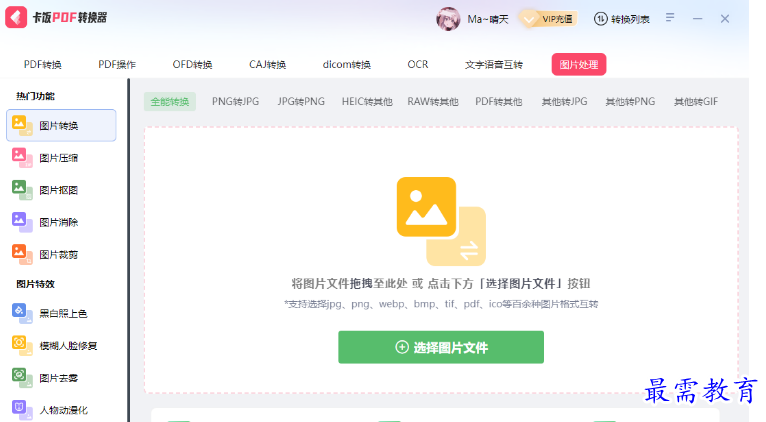Choose the 其他转JPG sub-tab
Viewport: 766px width, 422px height.
[564, 102]
